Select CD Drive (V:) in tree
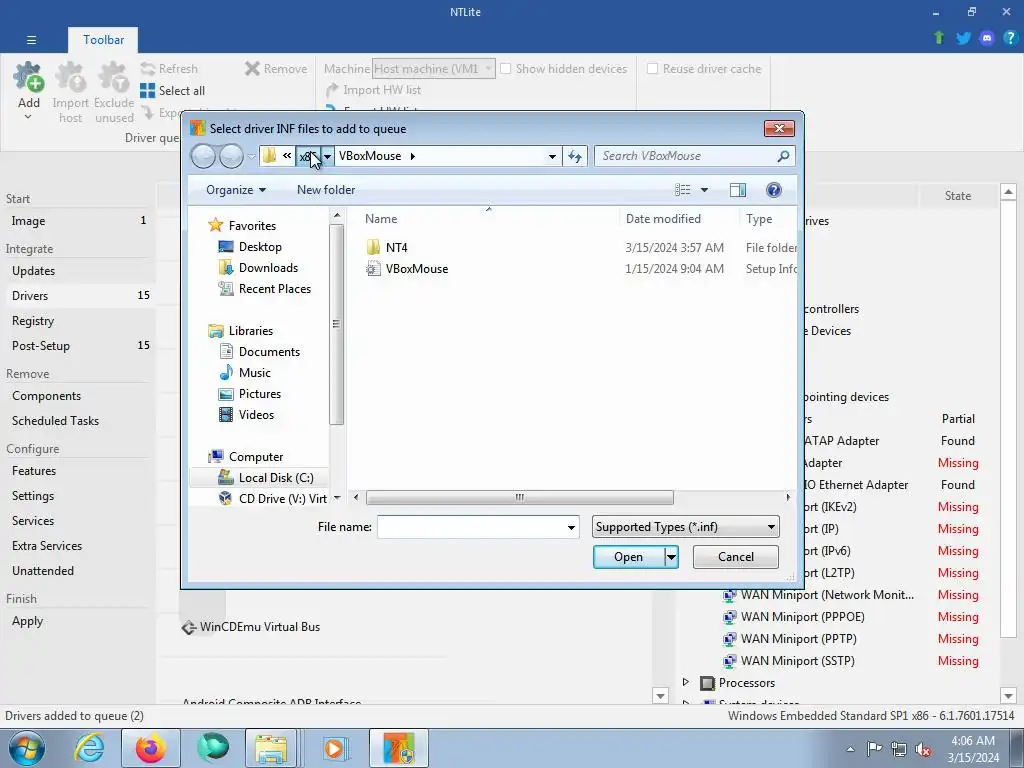This screenshot has width=1024, height=768. [282, 499]
